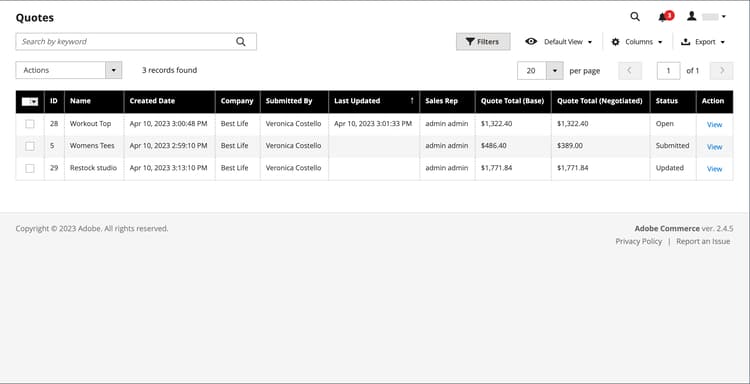Open the Privacy Policy link
The height and width of the screenshot is (384, 750).
pos(639,241)
